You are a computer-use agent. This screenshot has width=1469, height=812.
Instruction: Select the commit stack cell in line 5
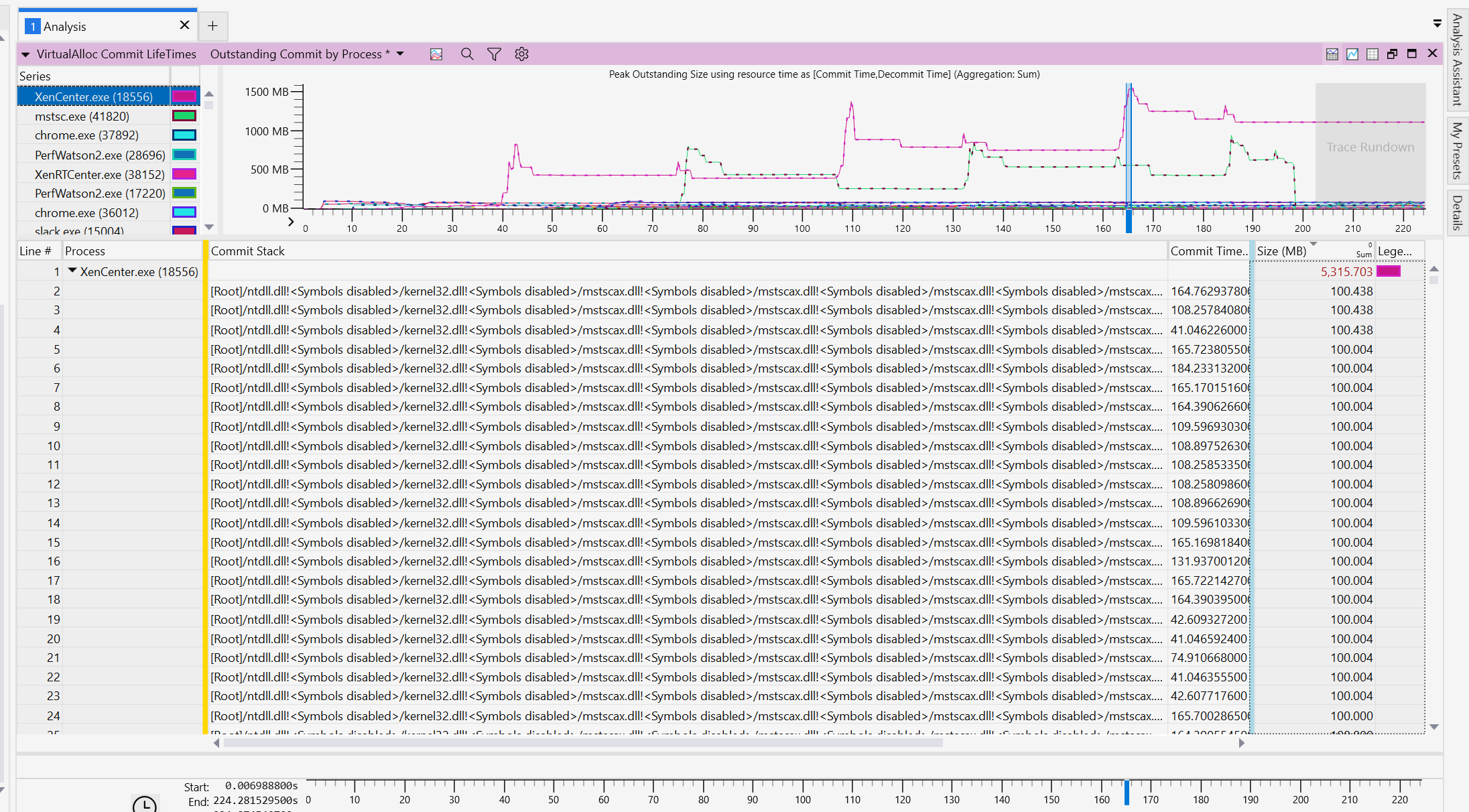point(687,350)
